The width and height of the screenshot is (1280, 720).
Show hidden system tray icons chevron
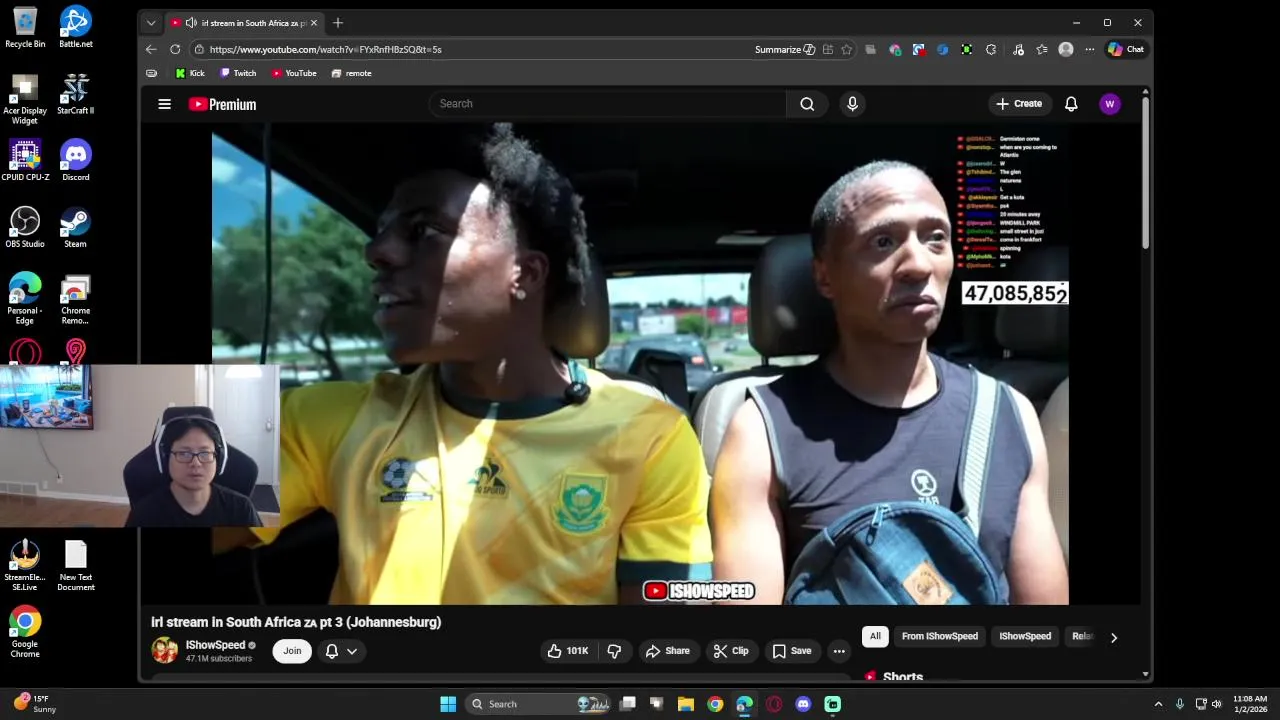1158,704
